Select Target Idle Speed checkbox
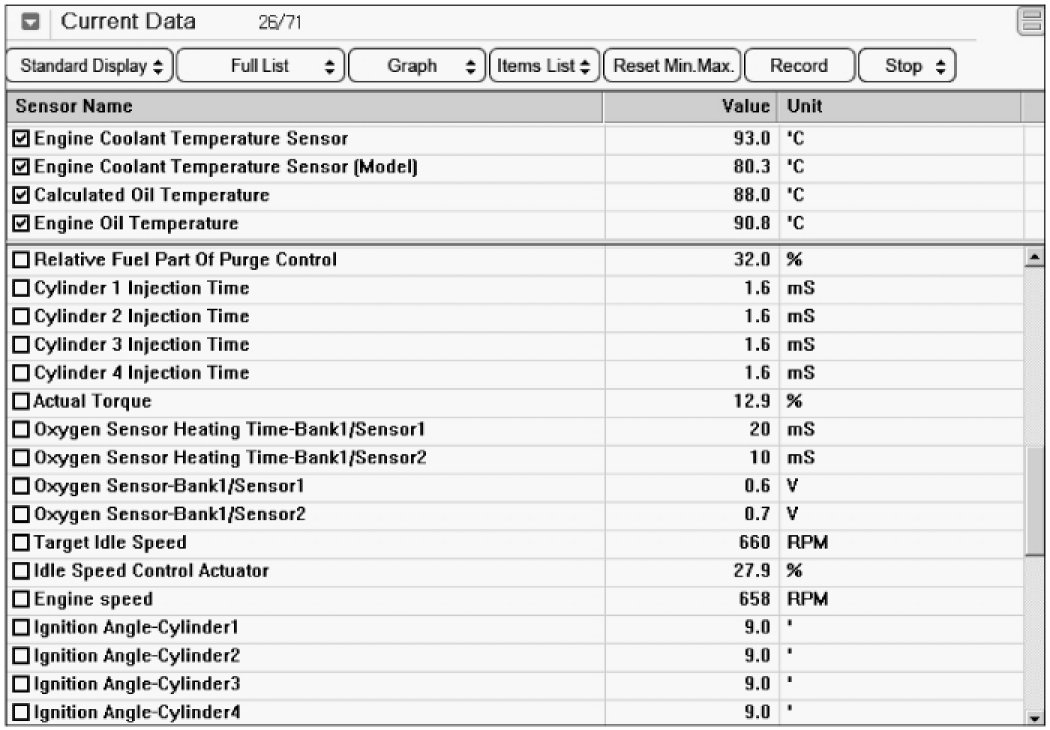This screenshot has width=1050, height=730. (x=21, y=543)
